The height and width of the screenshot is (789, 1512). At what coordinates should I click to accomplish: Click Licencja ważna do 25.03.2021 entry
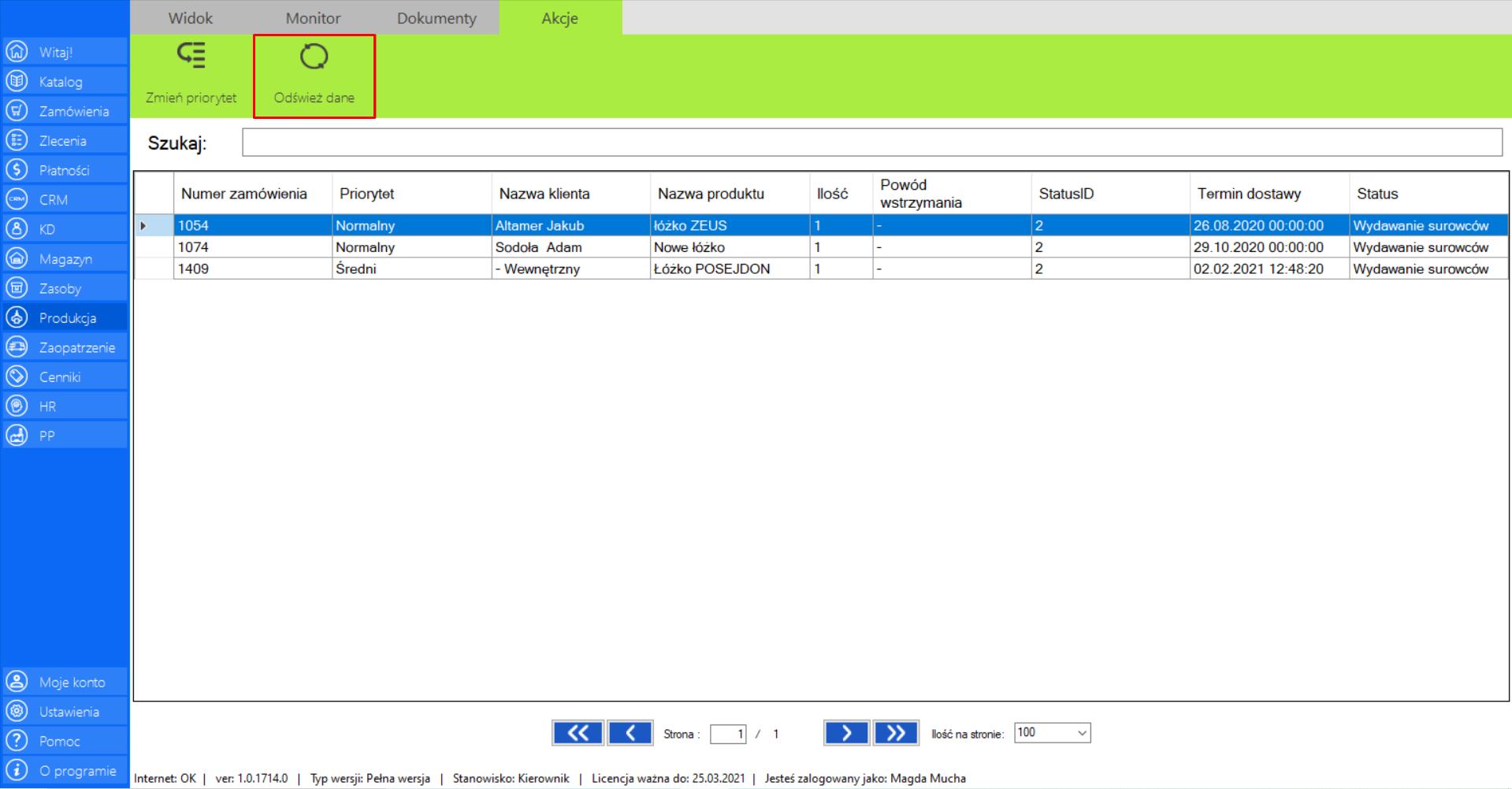668,778
